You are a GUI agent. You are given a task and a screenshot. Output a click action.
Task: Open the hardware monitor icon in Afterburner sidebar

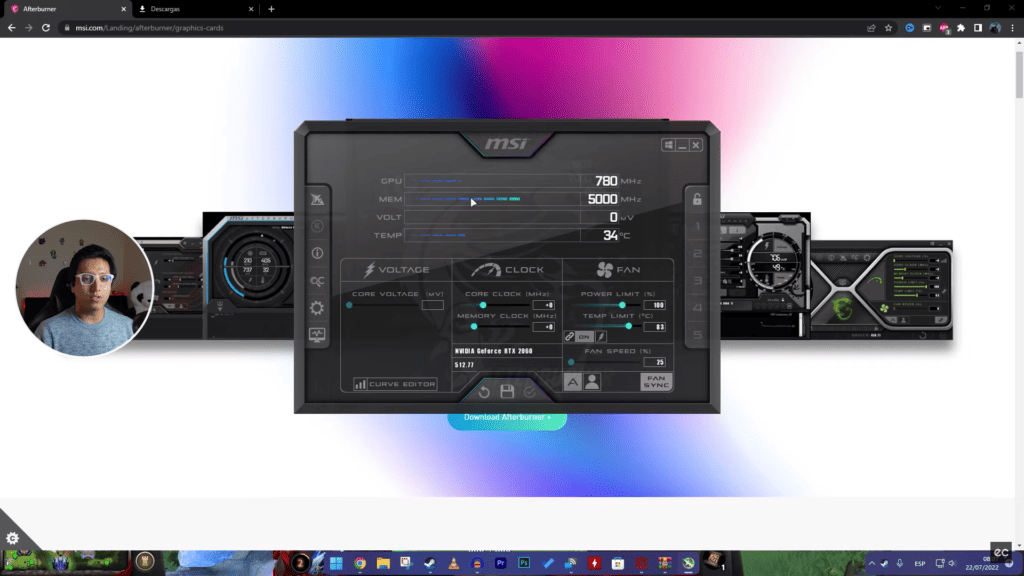(x=317, y=334)
